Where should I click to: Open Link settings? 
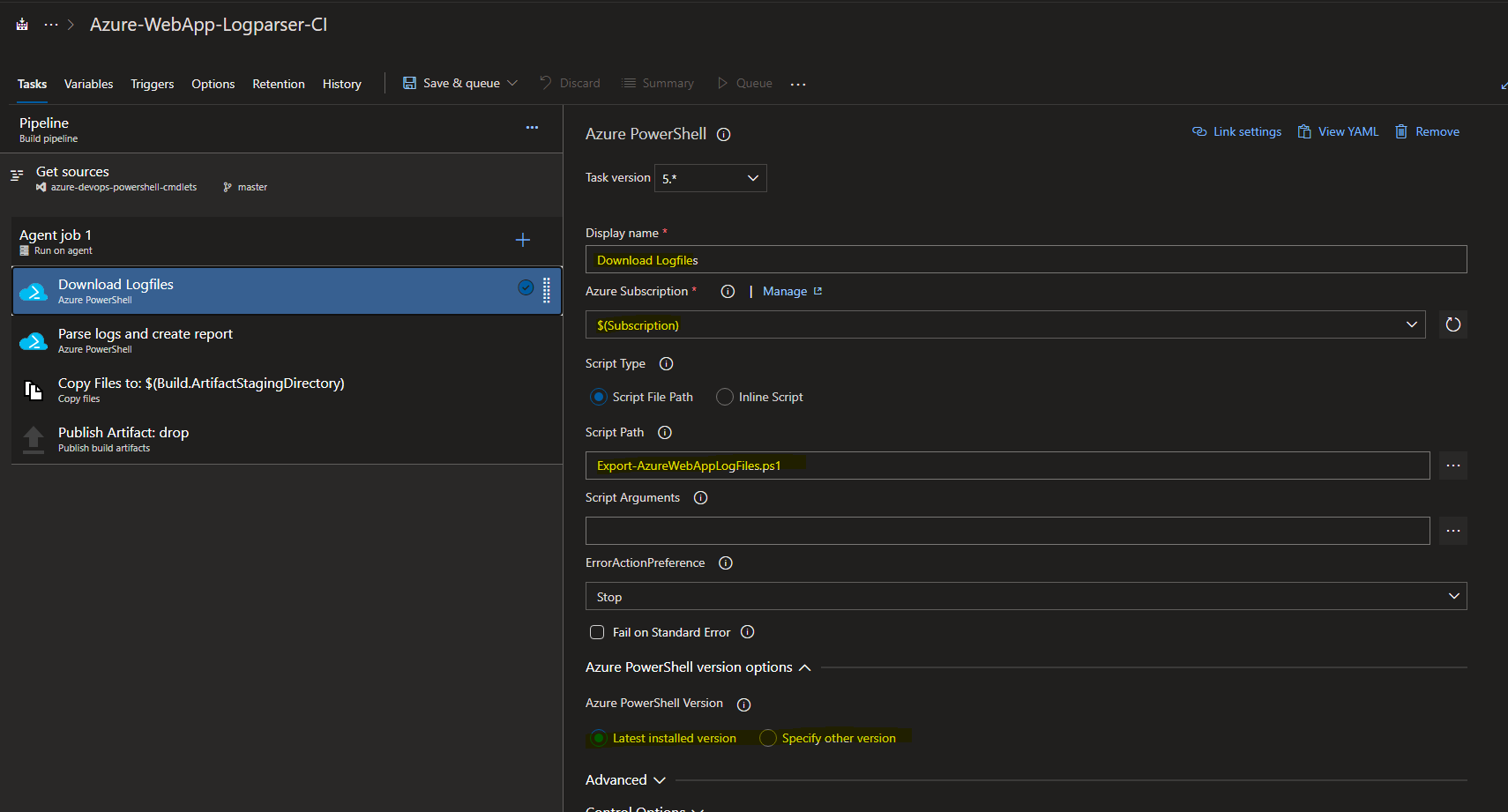tap(1236, 132)
